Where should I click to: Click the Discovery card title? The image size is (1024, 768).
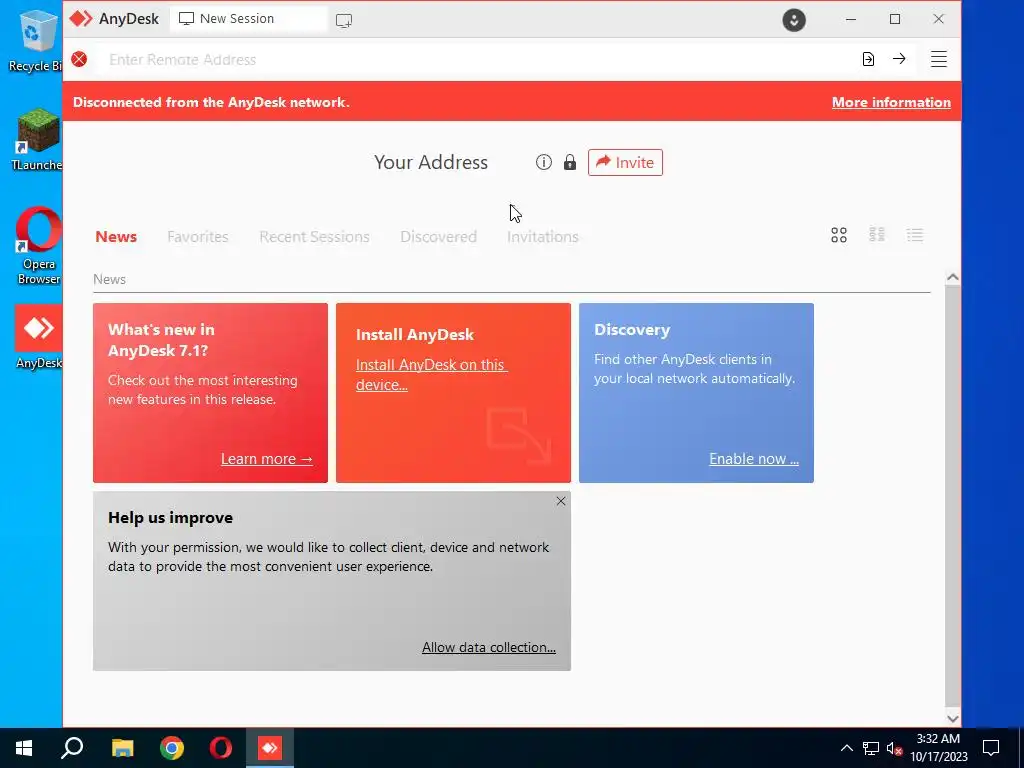632,330
